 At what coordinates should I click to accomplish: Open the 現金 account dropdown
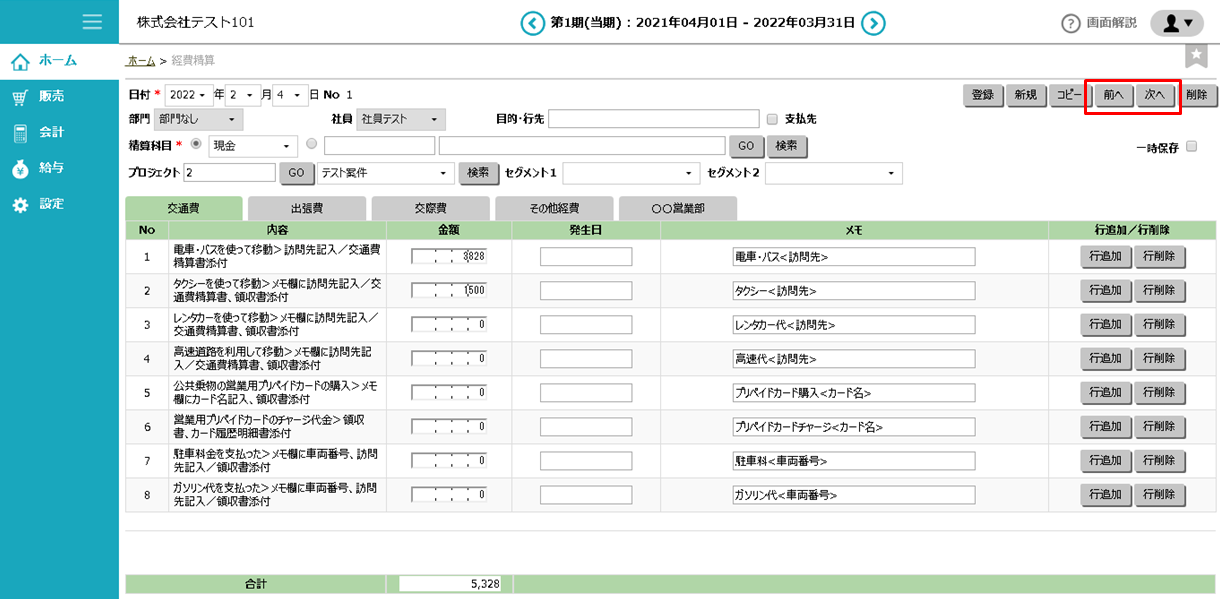coord(254,146)
